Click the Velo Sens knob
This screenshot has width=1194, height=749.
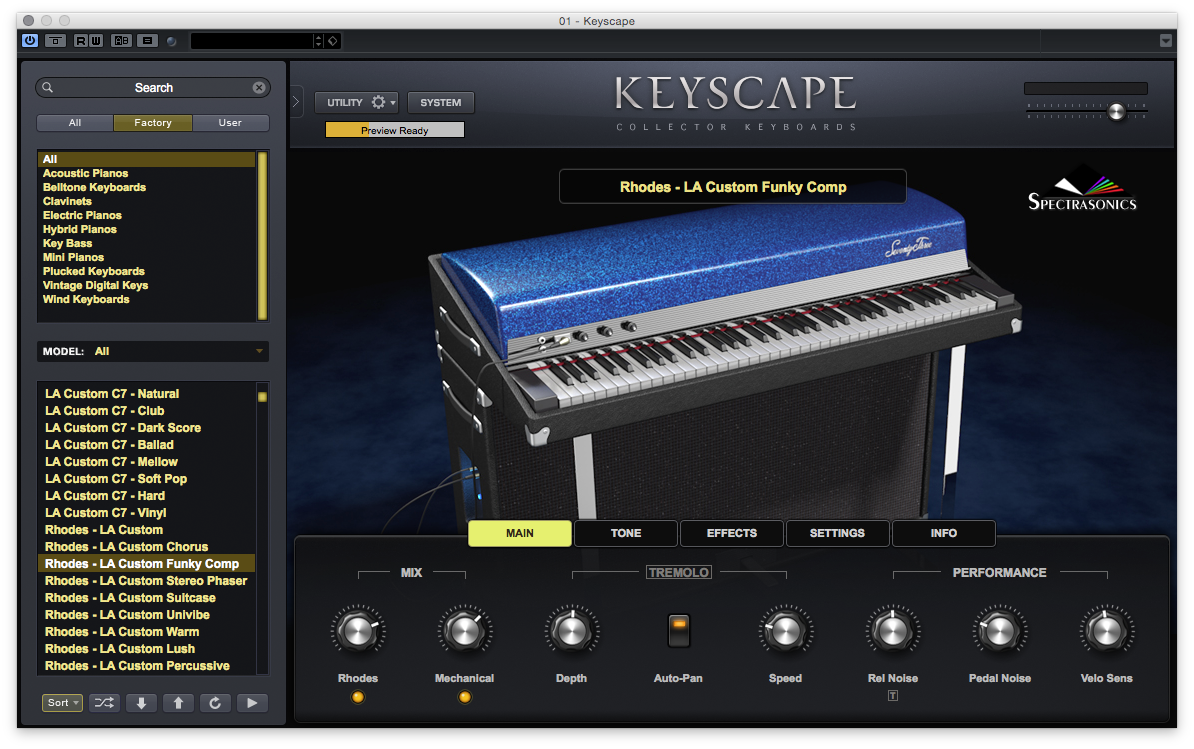(x=1106, y=630)
